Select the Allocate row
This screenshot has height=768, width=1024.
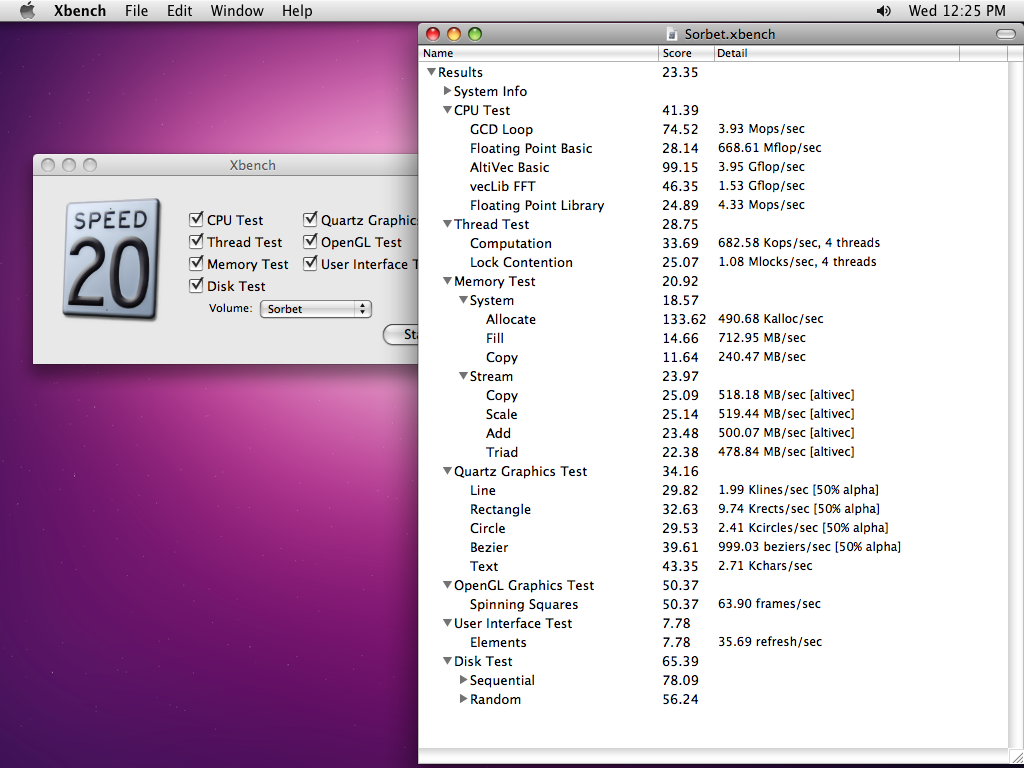tap(713, 319)
